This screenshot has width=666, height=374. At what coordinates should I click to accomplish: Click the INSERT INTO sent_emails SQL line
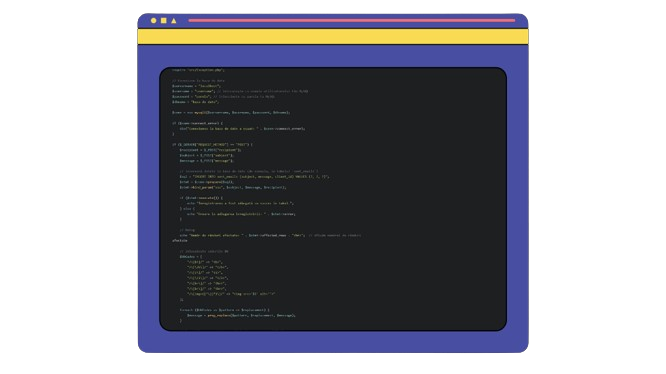pos(254,177)
